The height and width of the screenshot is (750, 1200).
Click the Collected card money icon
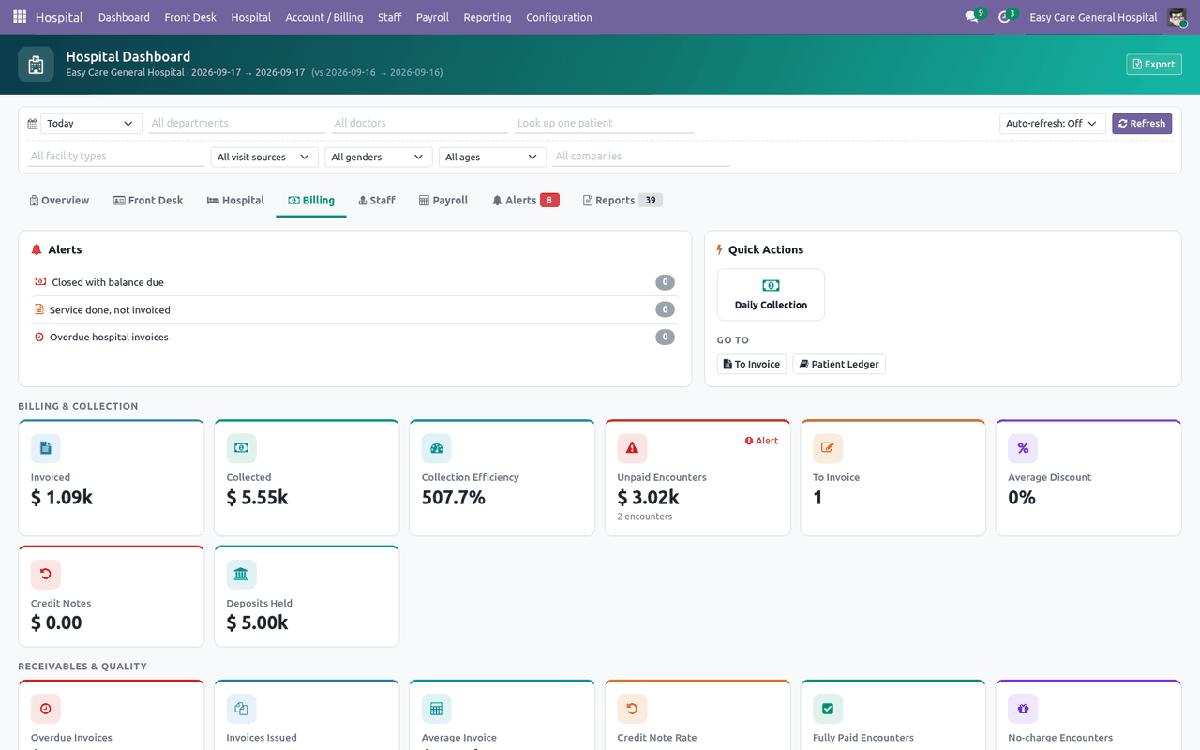[241, 448]
